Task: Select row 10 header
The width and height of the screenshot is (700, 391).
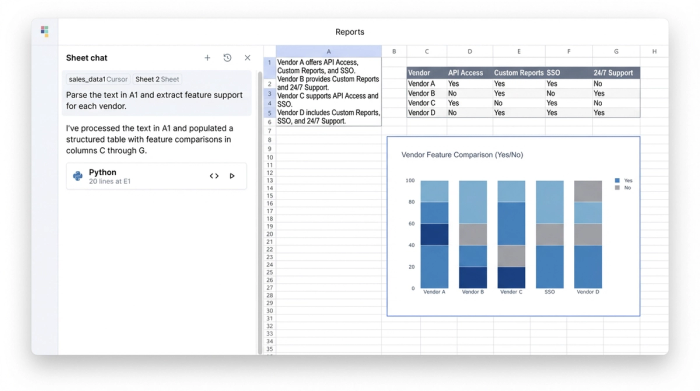Action: coord(270,157)
